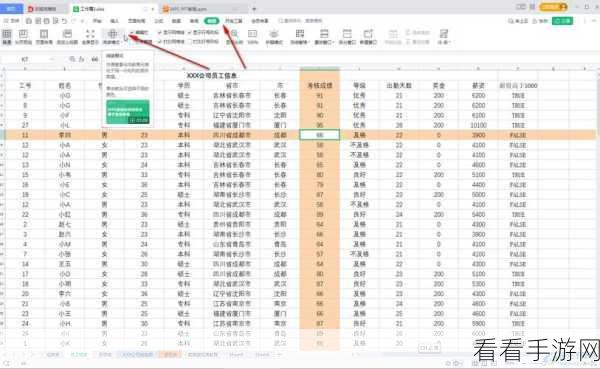600x369 pixels.
Task: Select the name cell 小明
Action: tap(65, 284)
